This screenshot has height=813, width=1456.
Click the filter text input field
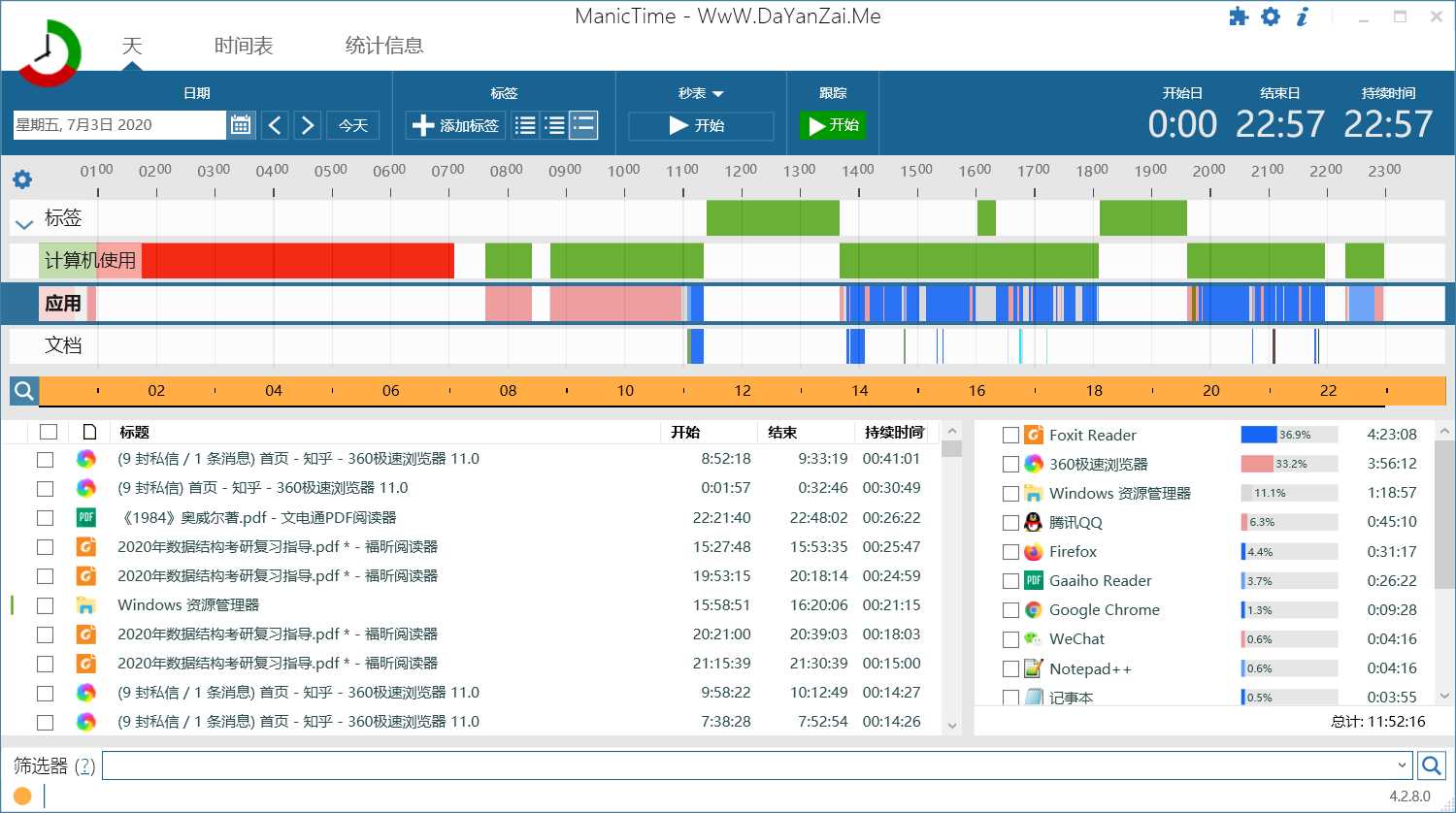pos(747,765)
